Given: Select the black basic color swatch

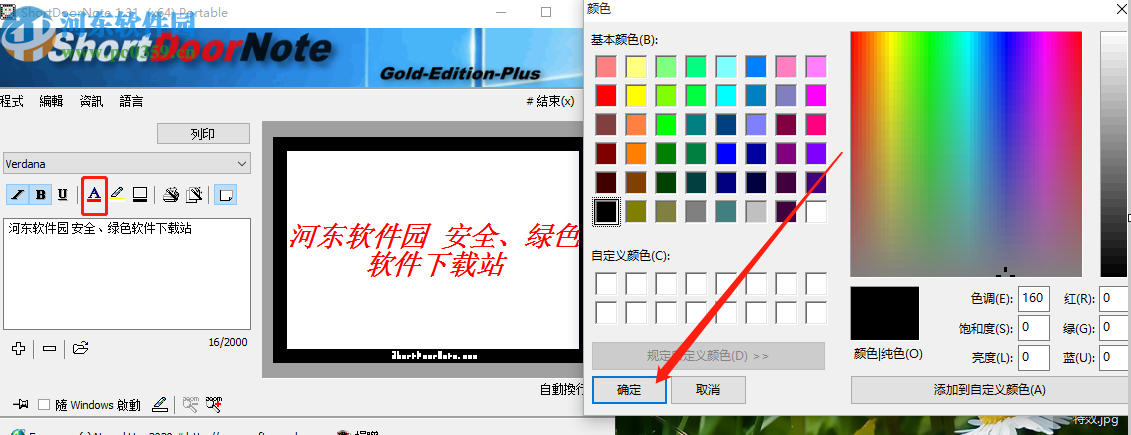Looking at the screenshot, I should [x=606, y=211].
